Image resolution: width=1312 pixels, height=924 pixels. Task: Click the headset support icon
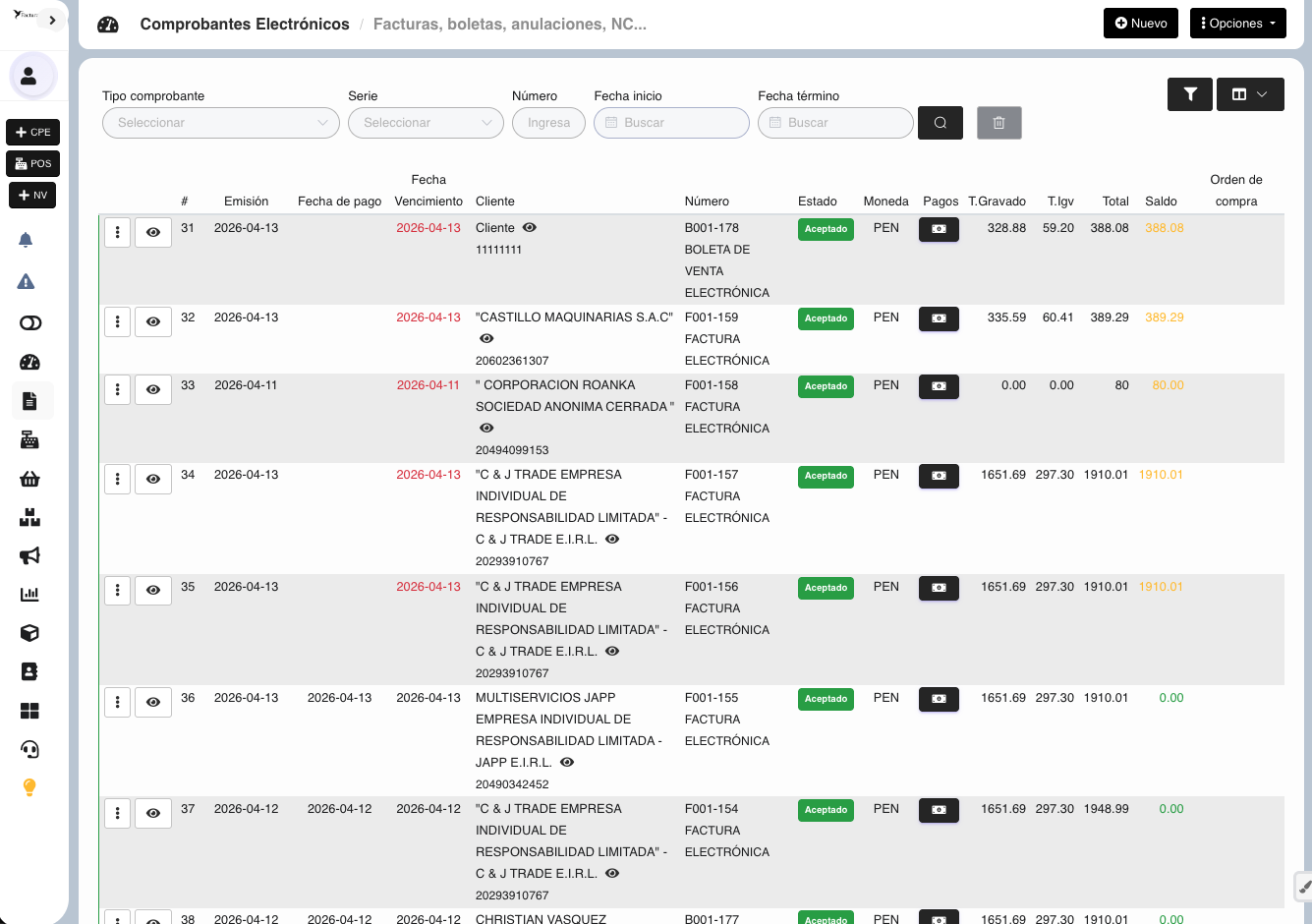[29, 749]
